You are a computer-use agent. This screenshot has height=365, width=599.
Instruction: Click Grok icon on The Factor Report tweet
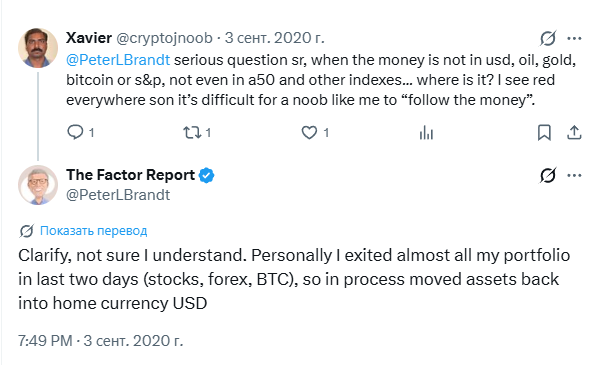tap(548, 175)
